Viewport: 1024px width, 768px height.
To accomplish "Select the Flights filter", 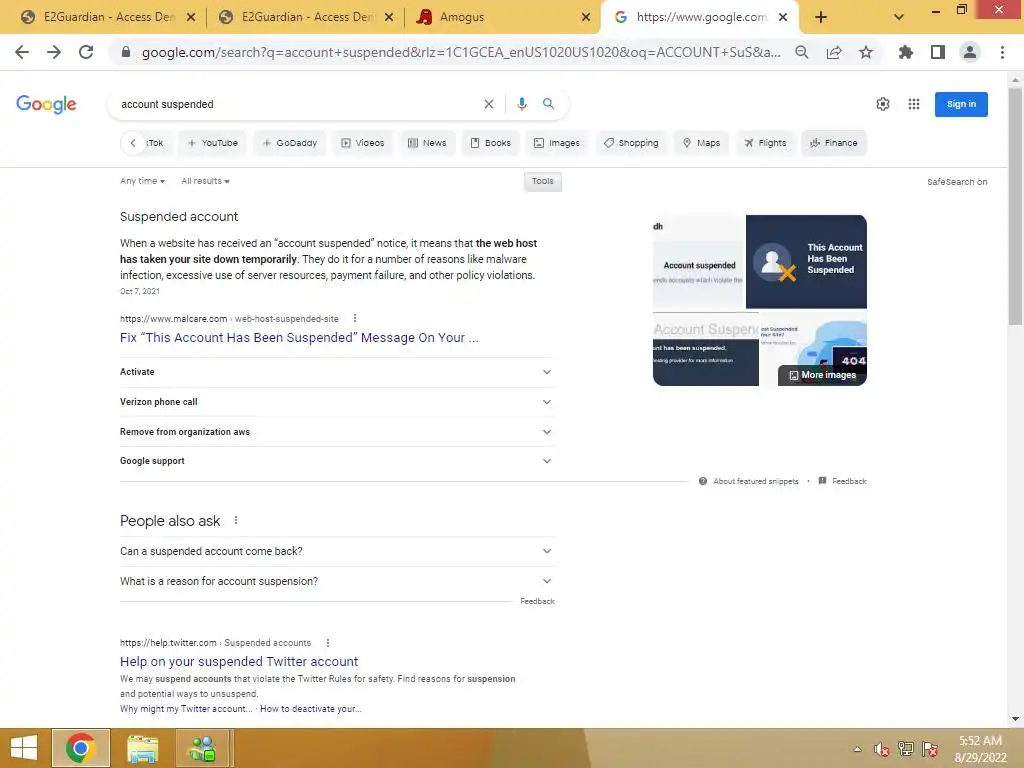I will [765, 143].
